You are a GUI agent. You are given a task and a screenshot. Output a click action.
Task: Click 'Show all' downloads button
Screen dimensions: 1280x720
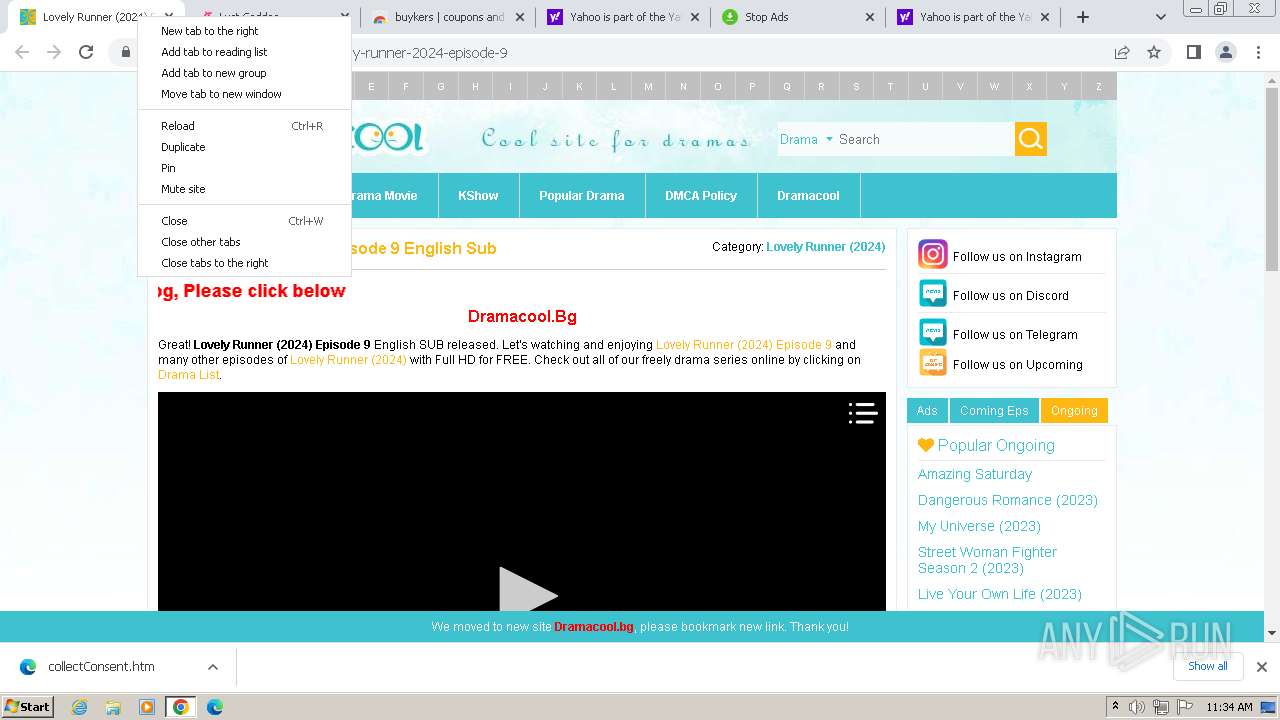click(x=1207, y=666)
